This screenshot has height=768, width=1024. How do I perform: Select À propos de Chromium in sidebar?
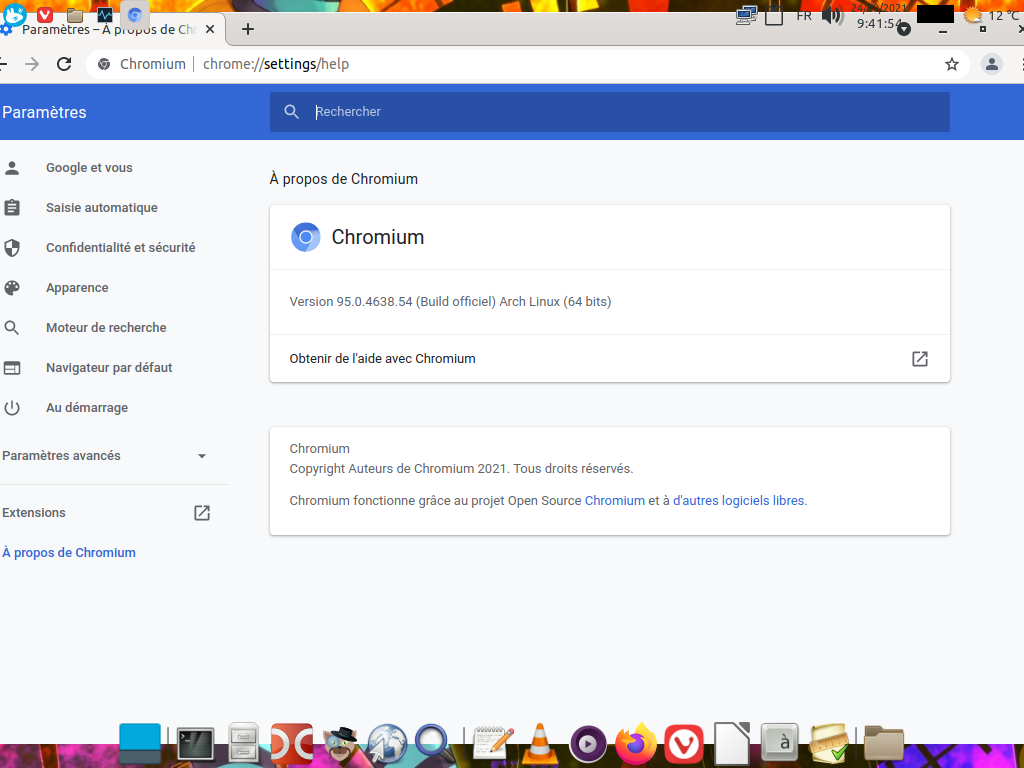tap(69, 552)
